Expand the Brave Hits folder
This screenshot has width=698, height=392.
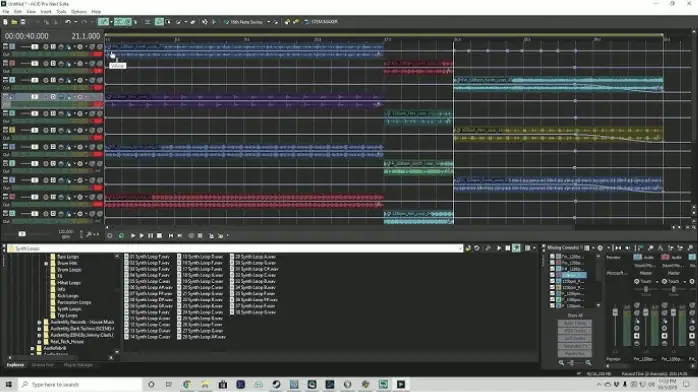(x=46, y=263)
